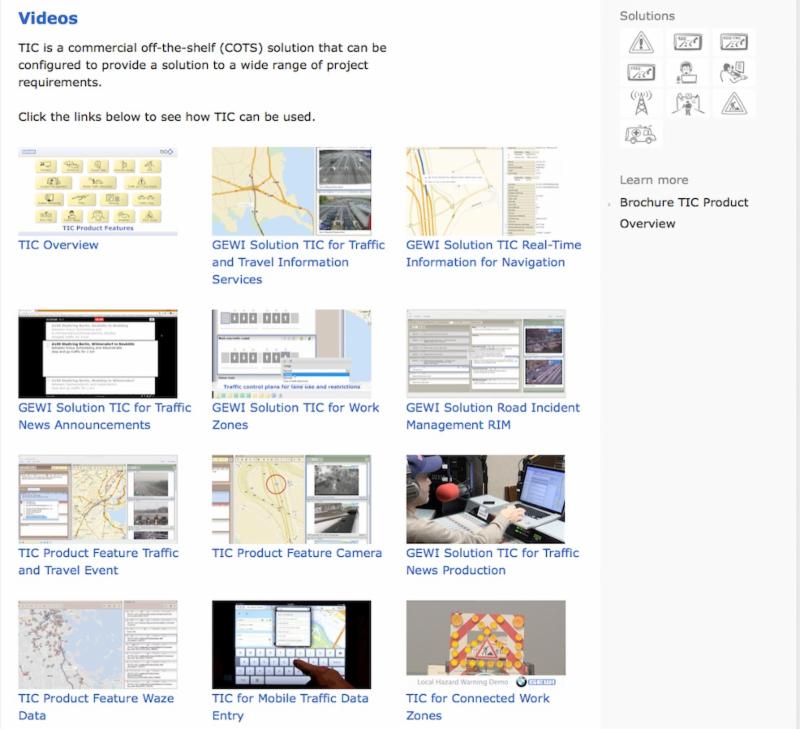Open the warning triangle exclamation solution icon
800x729 pixels.
click(x=641, y=42)
